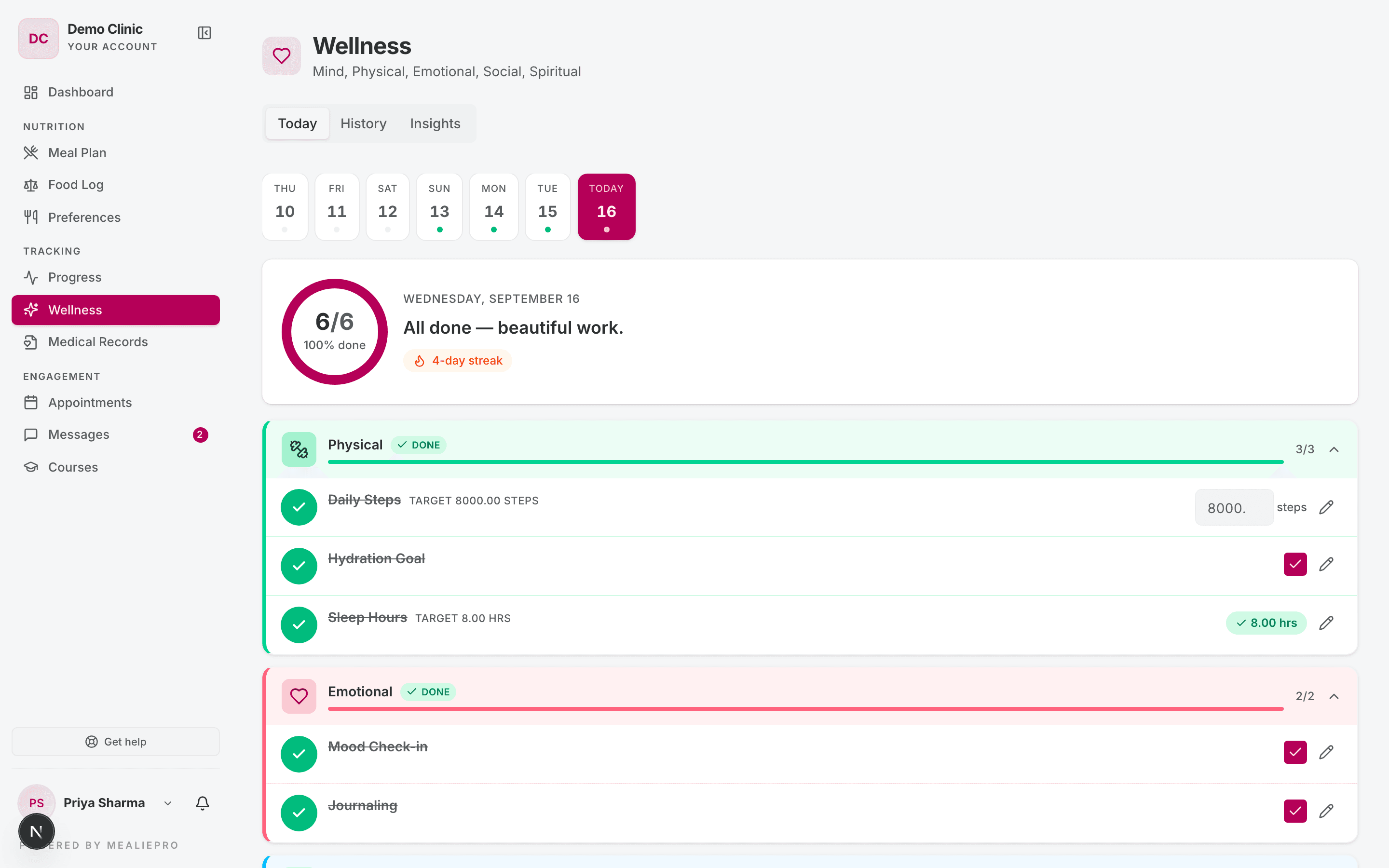Select the Today tab

click(x=297, y=123)
